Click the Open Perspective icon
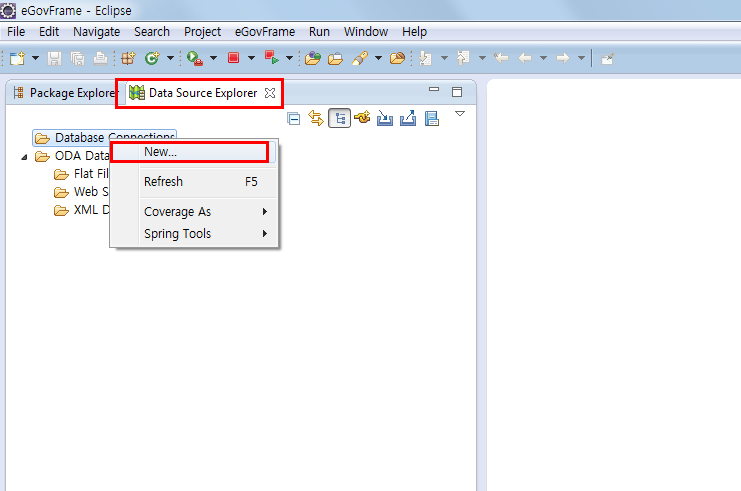Screen dimensions: 741x491 click(607, 59)
